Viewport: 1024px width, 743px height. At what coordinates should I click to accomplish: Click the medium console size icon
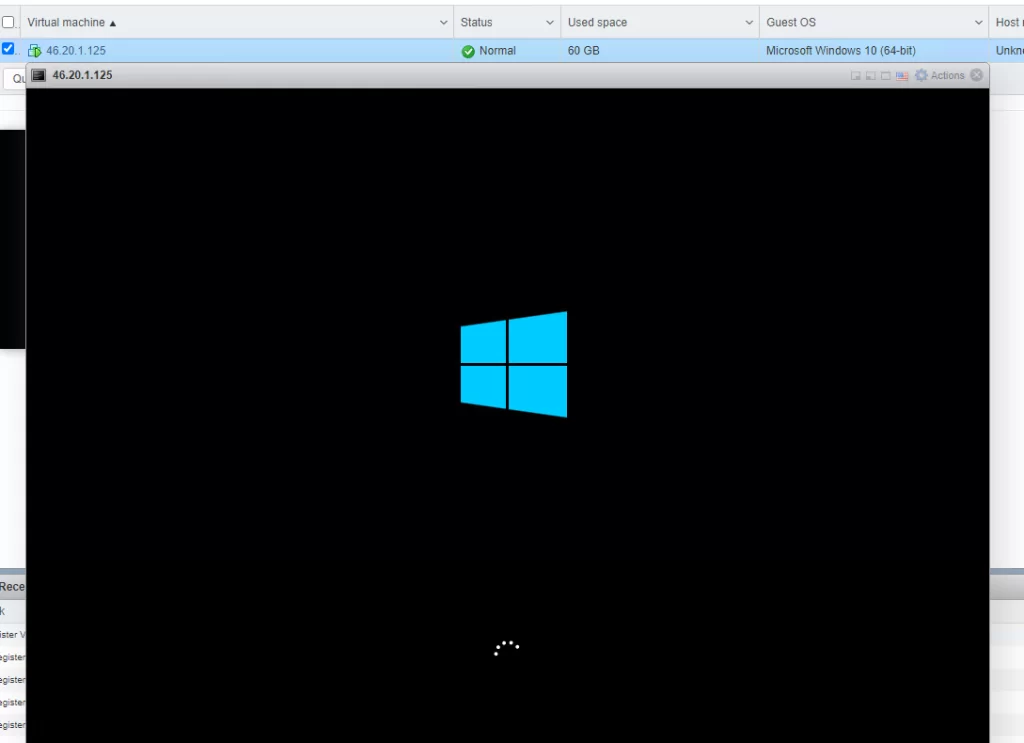click(871, 76)
